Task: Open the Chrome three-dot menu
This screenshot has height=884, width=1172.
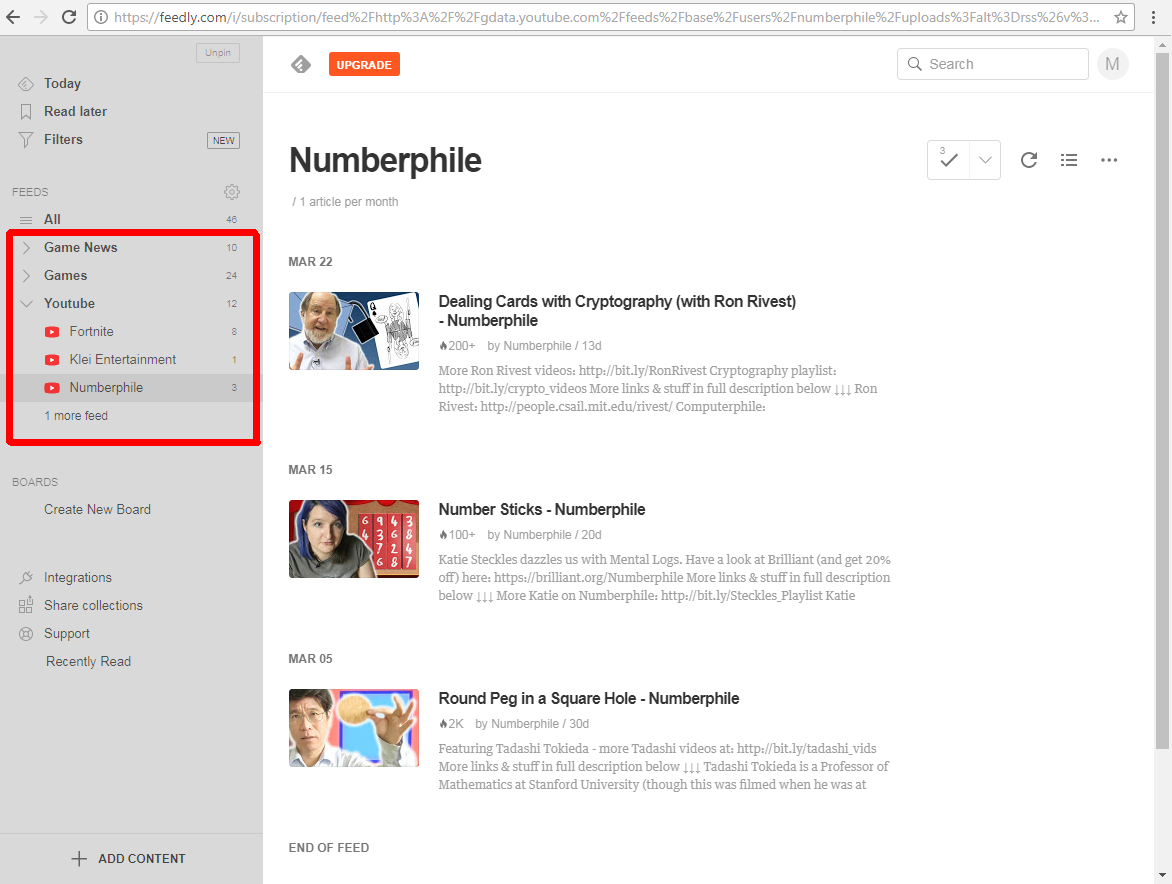Action: [x=1153, y=16]
